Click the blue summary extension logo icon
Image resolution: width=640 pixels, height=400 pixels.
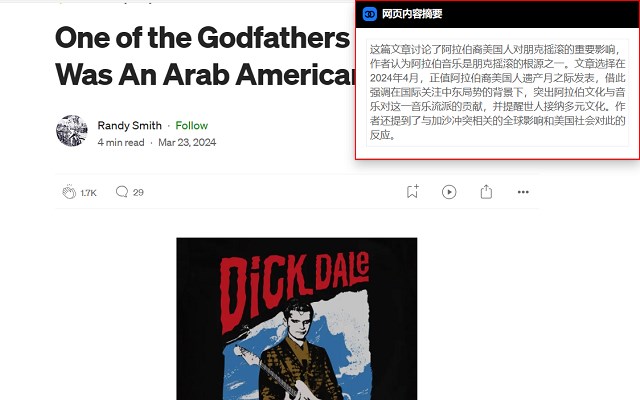coord(370,14)
